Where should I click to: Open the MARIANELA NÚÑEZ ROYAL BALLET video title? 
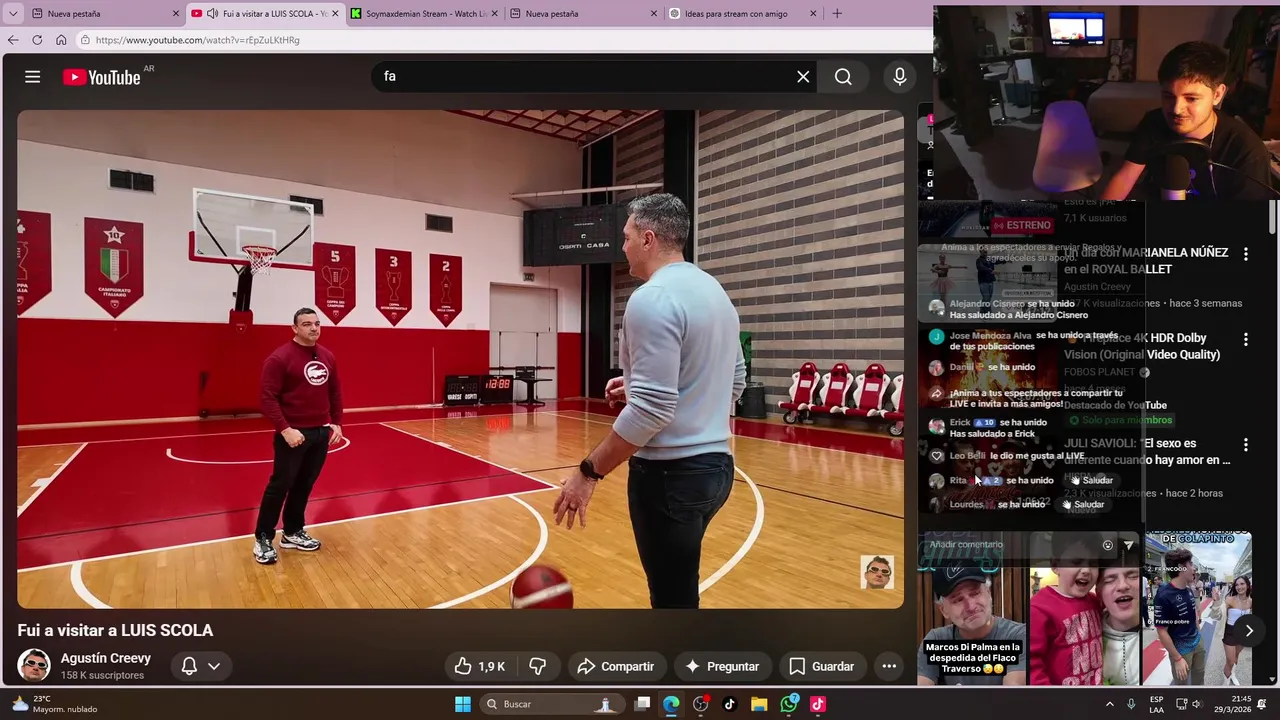1146,261
